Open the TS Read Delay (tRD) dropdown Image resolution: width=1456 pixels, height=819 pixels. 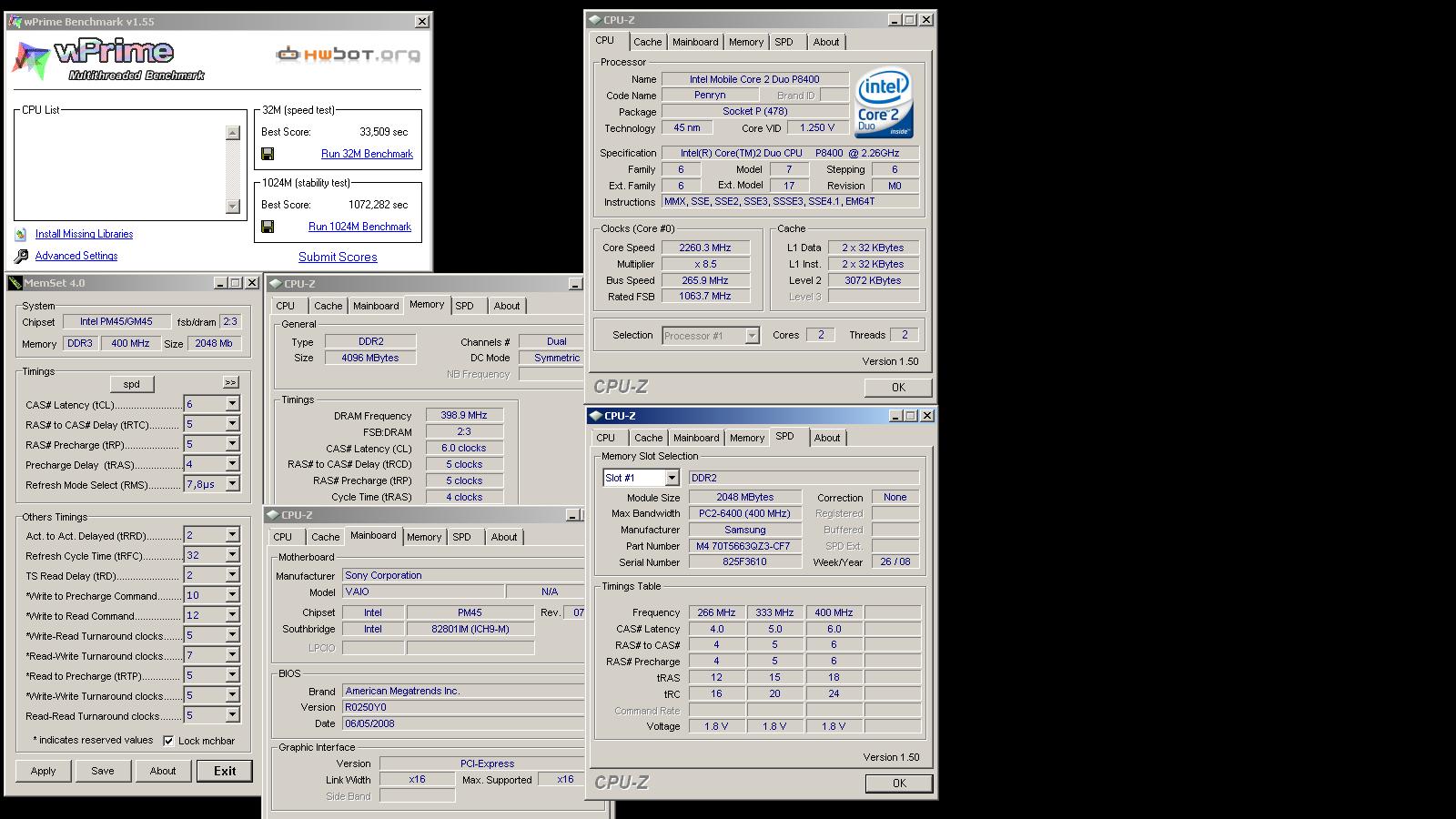232,575
